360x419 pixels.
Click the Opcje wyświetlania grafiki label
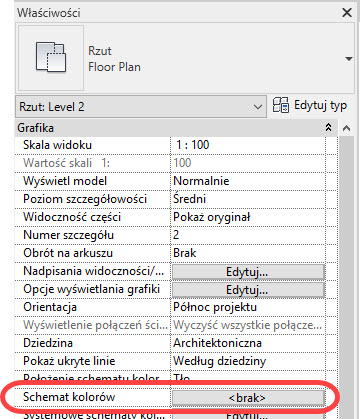click(x=91, y=289)
